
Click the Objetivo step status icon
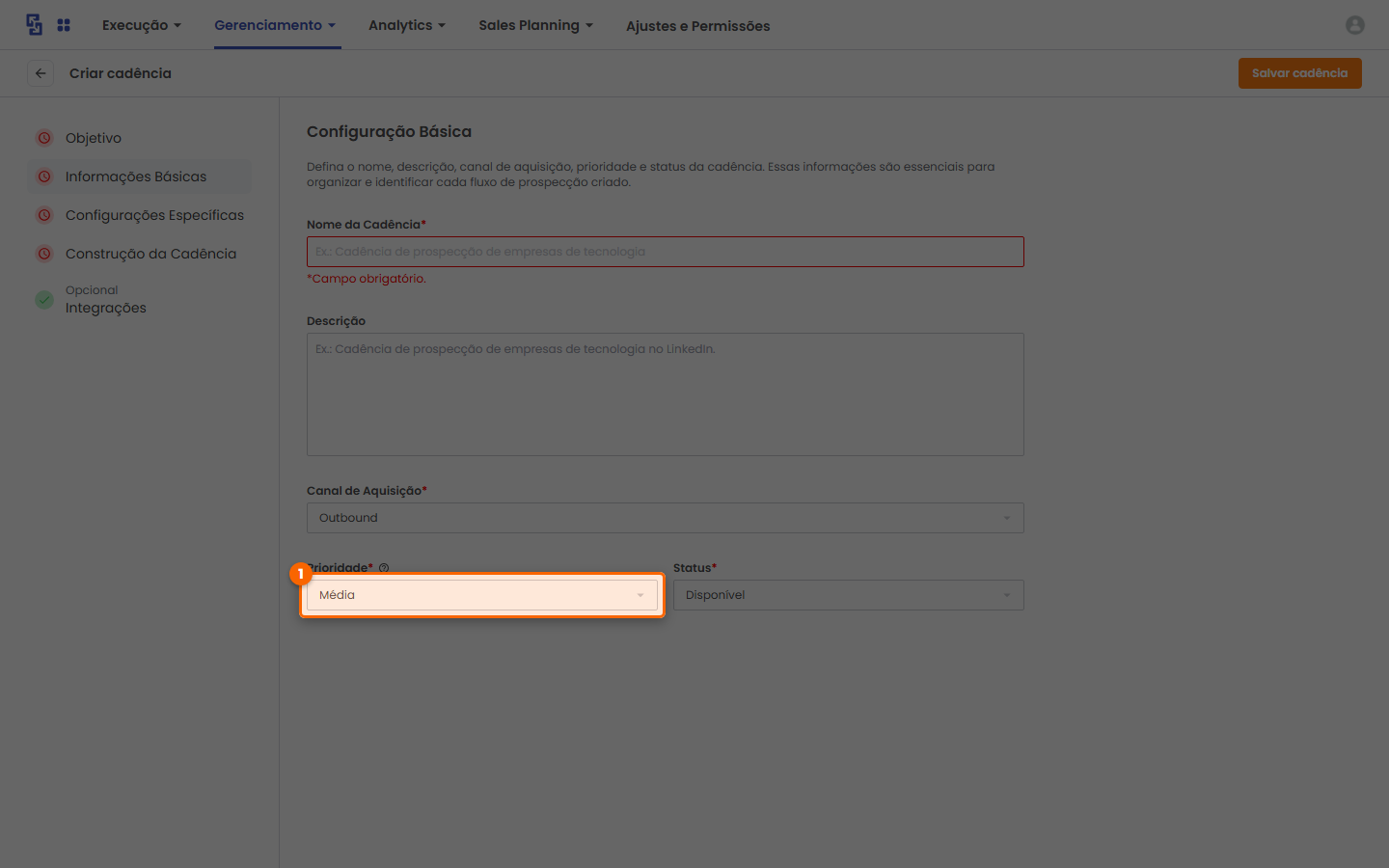click(44, 138)
